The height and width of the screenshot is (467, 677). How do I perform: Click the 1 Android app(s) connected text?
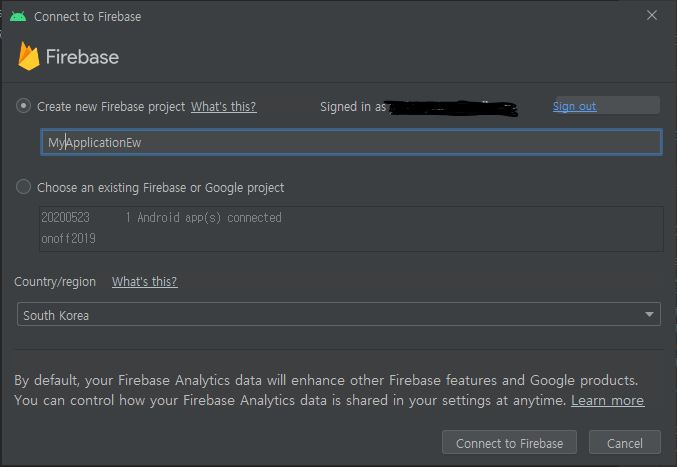point(203,218)
